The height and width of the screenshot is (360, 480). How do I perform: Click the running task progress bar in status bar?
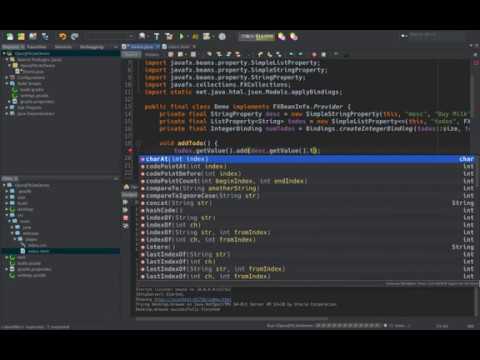click(x=347, y=325)
